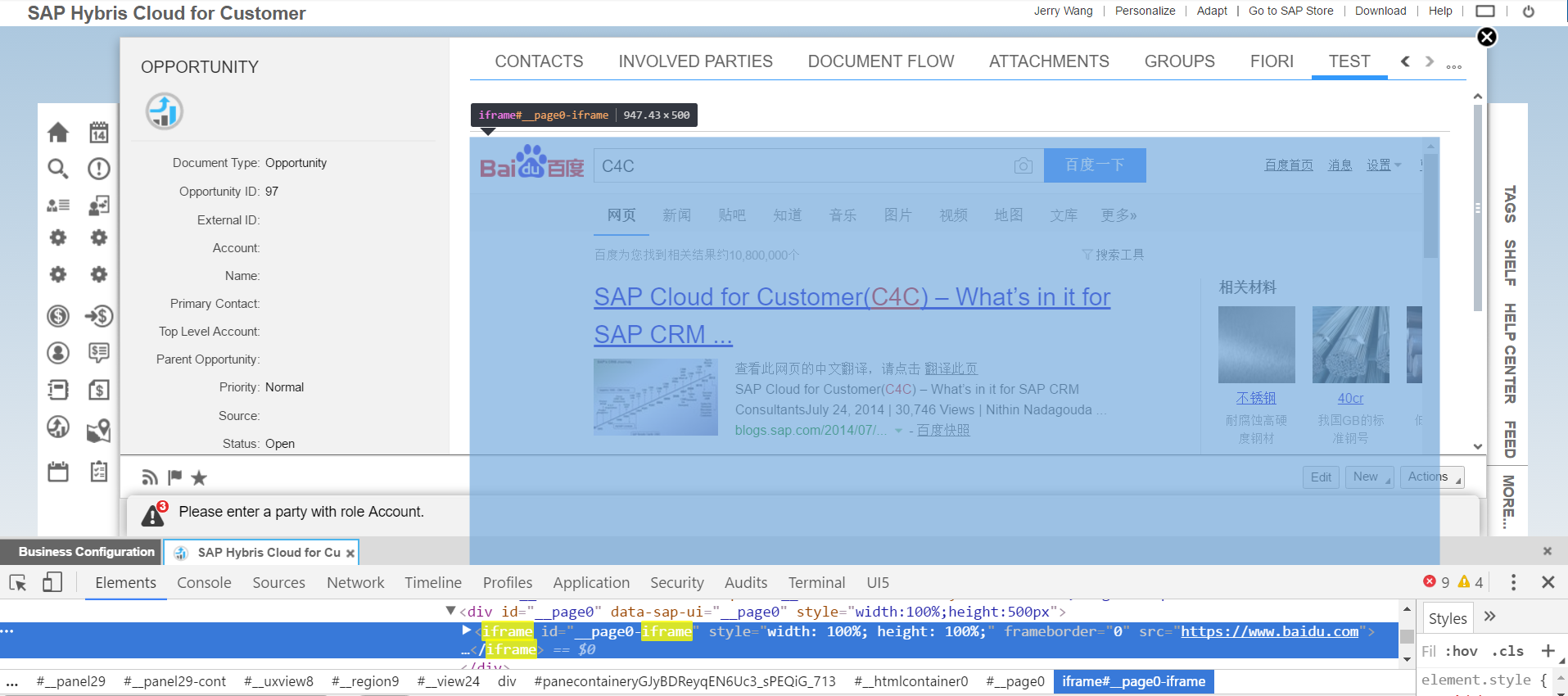
Task: Click Go to SAP Store link
Action: (x=1290, y=11)
